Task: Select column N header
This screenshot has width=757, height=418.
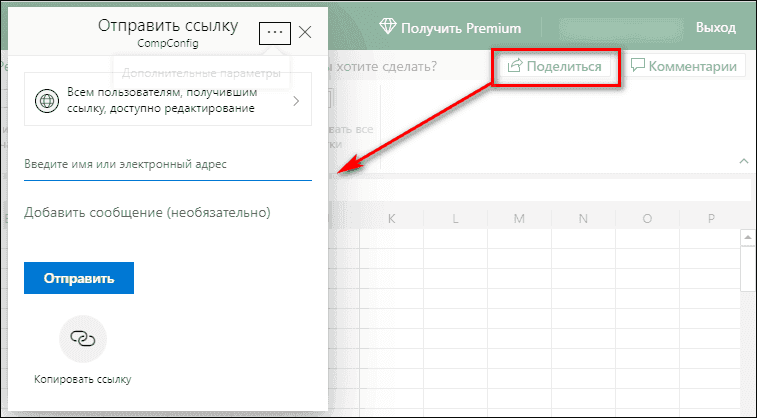Action: (583, 219)
